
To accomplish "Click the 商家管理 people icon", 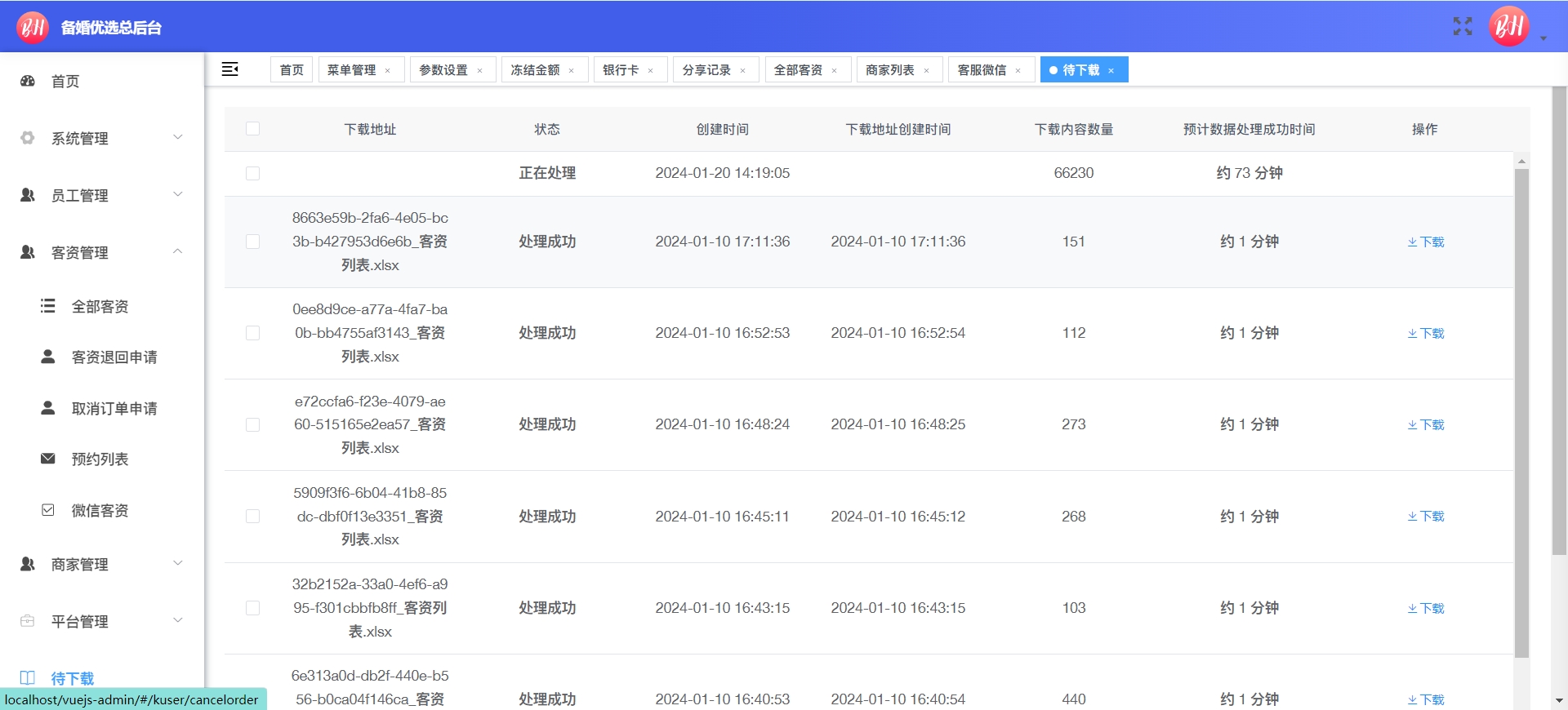I will coord(28,564).
